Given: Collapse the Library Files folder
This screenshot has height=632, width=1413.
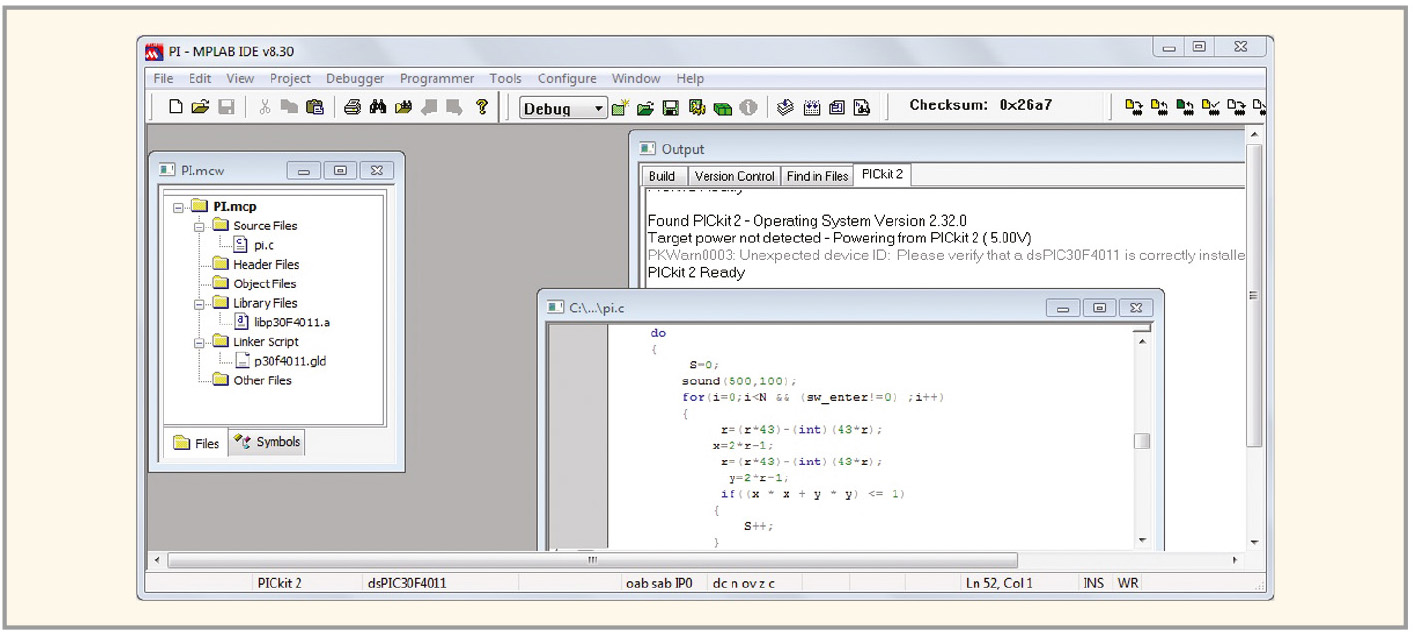Looking at the screenshot, I should (x=200, y=303).
